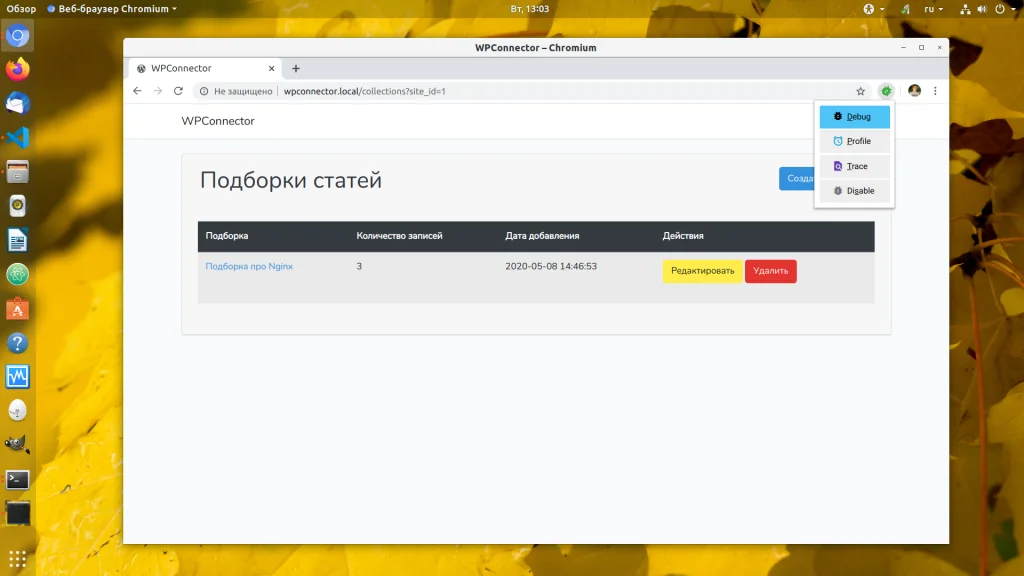The height and width of the screenshot is (576, 1024).
Task: Open the system power menu dropdown
Action: click(1005, 9)
